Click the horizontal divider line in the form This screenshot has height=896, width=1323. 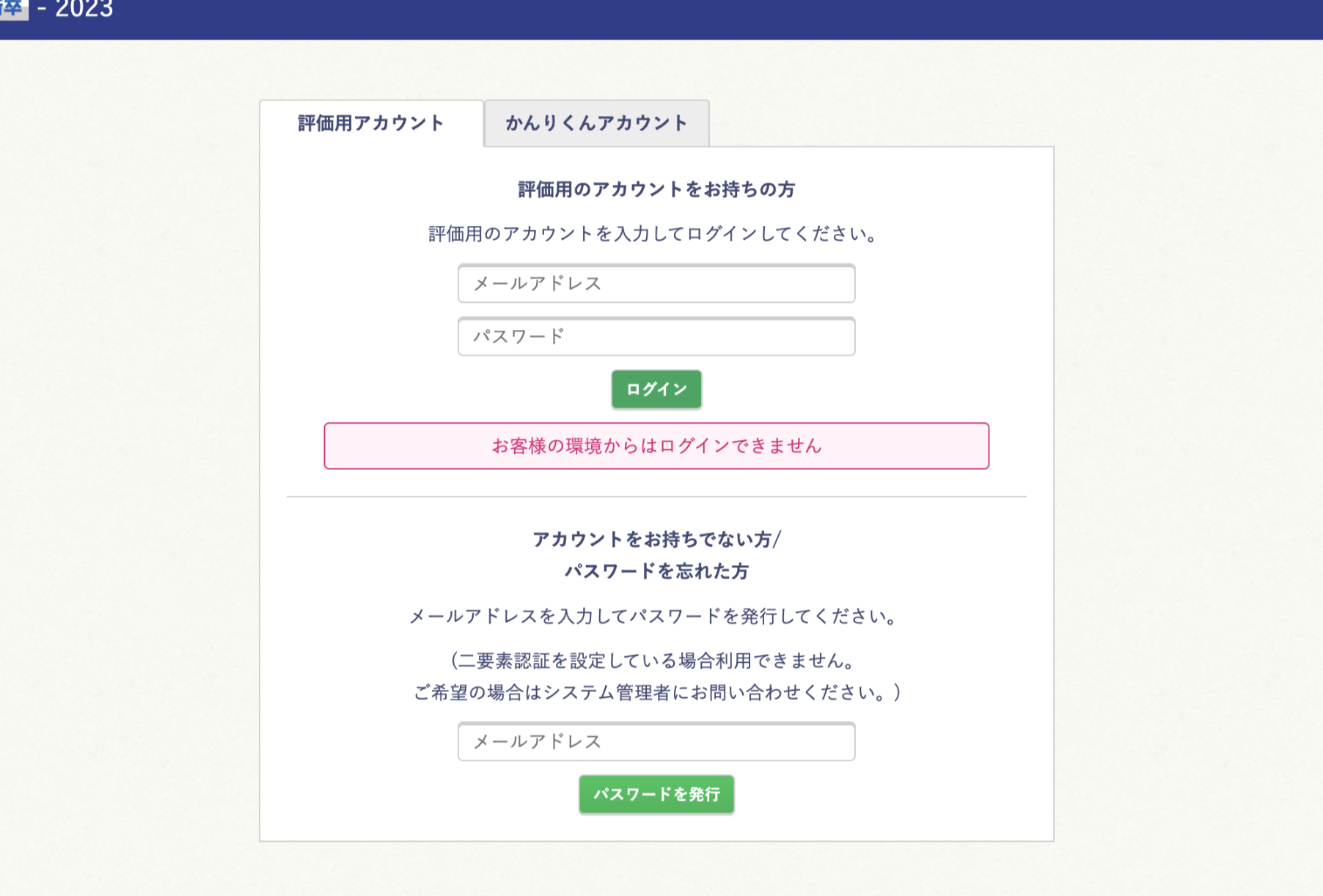(656, 496)
